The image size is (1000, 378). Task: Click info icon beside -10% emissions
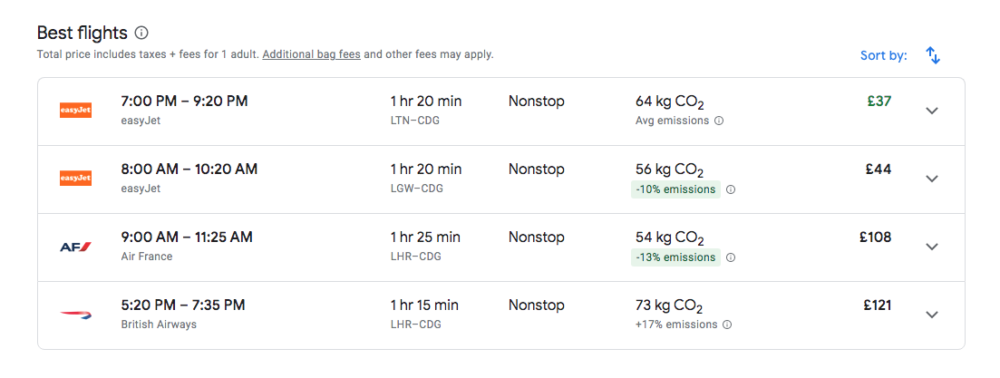coord(731,189)
